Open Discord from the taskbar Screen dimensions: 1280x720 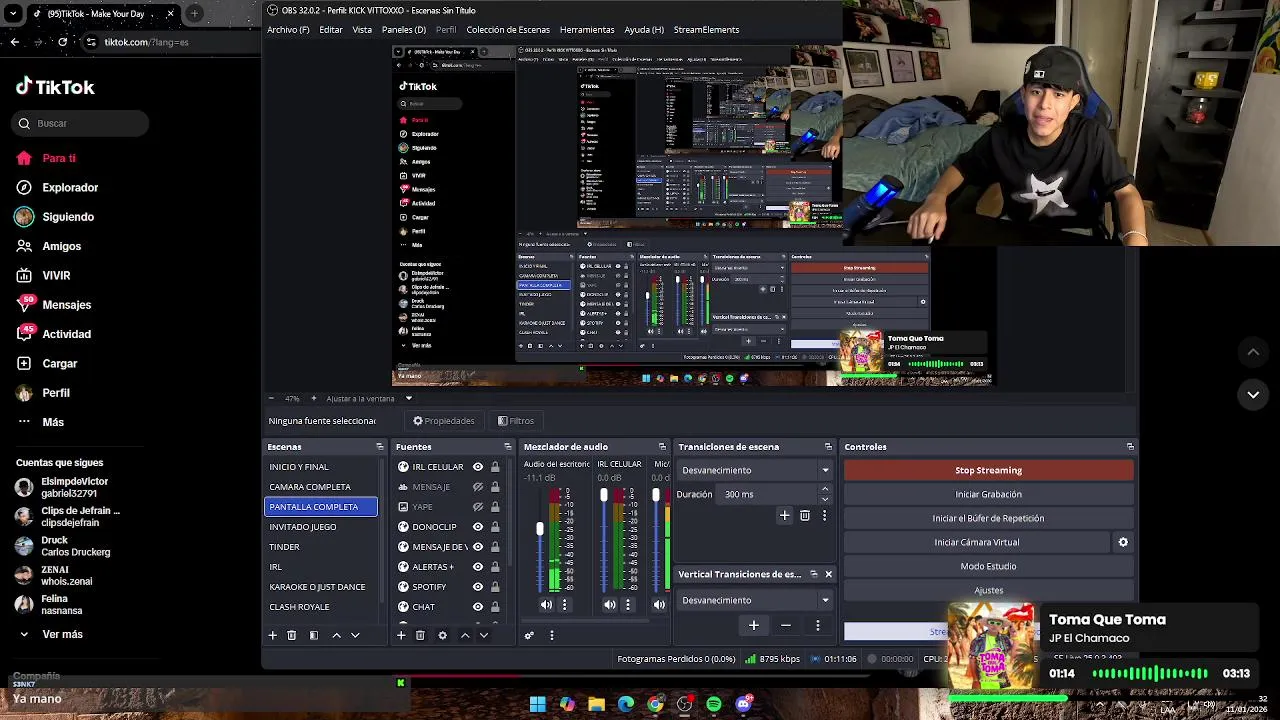[743, 704]
